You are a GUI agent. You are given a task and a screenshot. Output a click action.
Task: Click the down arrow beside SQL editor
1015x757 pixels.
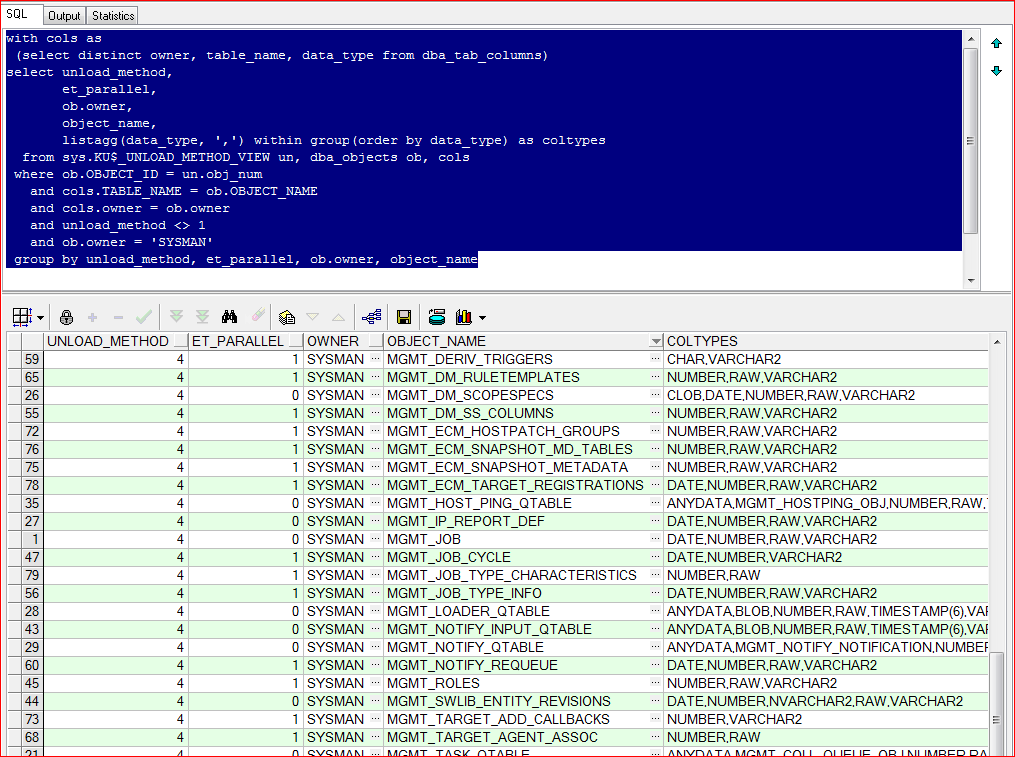996,71
